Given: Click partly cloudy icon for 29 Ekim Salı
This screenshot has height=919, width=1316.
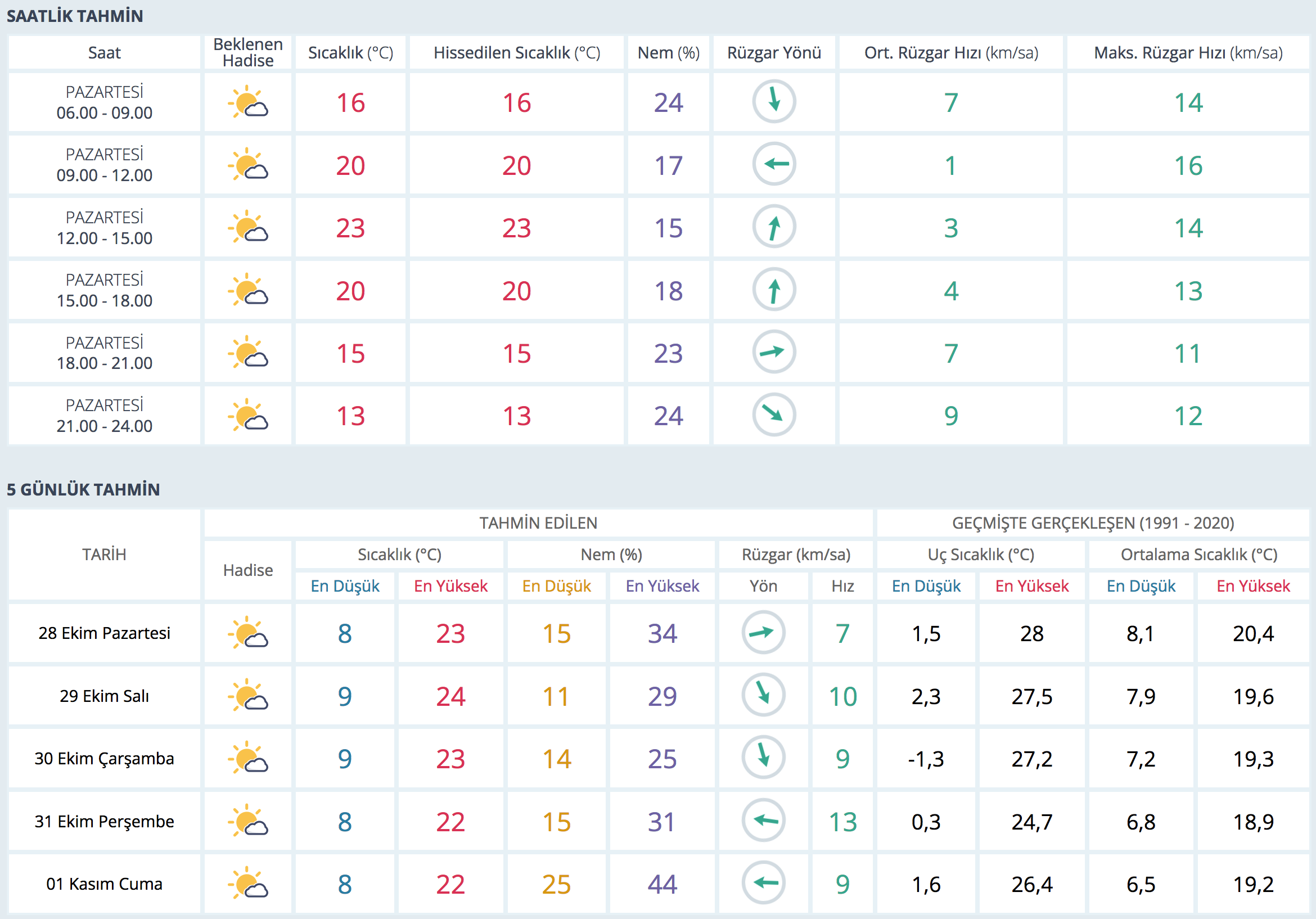Looking at the screenshot, I should (x=247, y=695).
